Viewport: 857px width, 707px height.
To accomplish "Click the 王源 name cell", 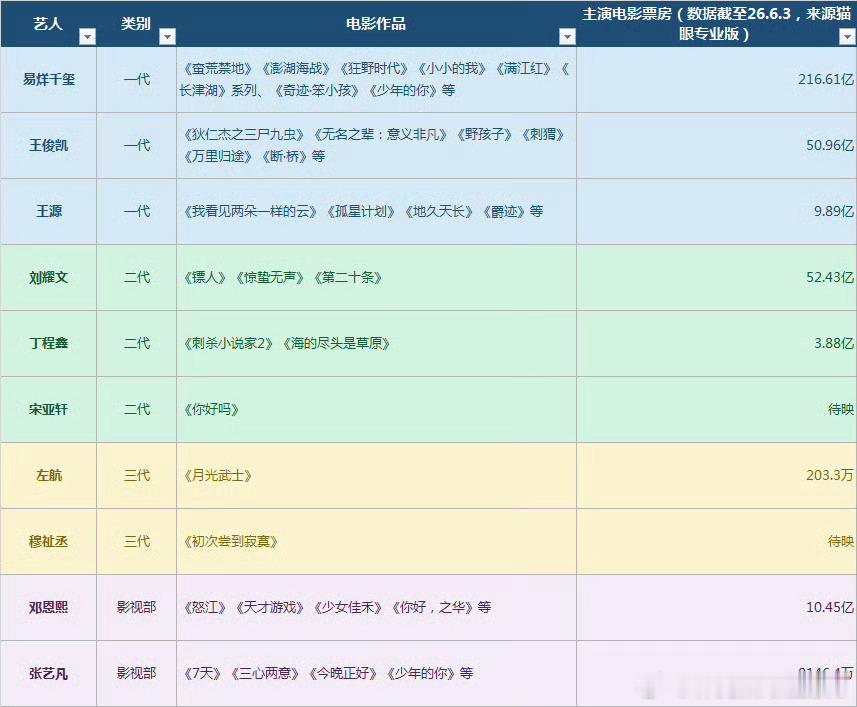I will [49, 211].
